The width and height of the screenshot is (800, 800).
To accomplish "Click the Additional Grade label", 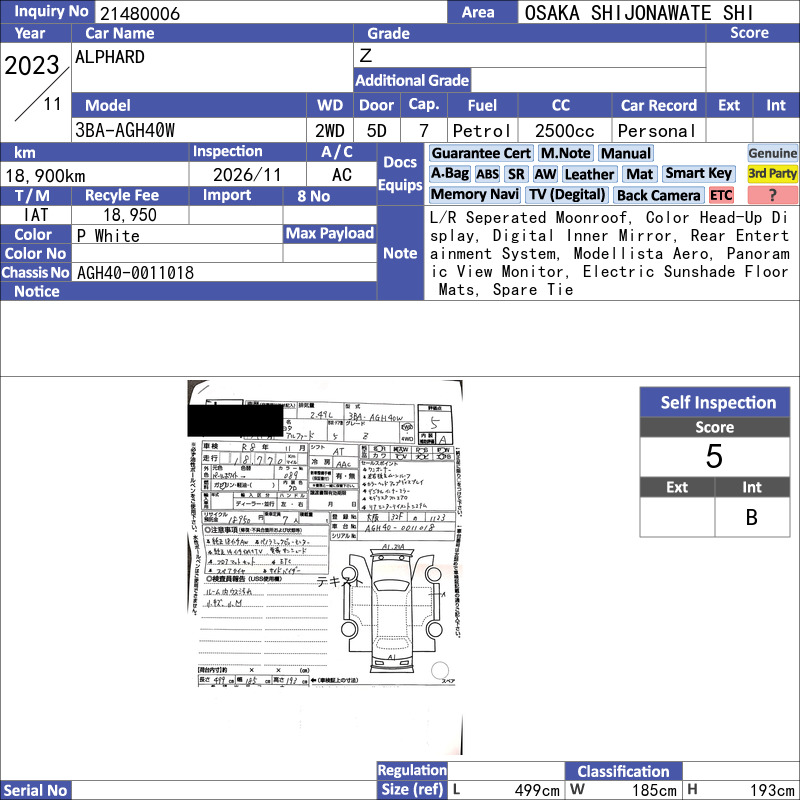I will pyautogui.click(x=412, y=80).
